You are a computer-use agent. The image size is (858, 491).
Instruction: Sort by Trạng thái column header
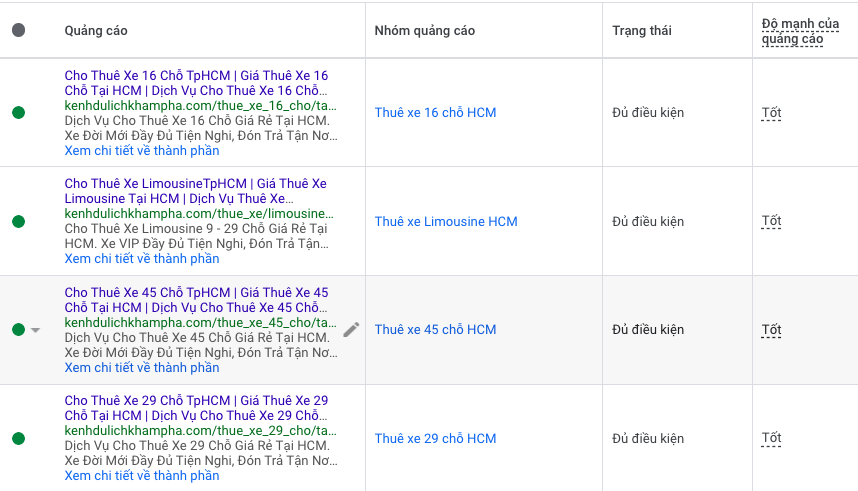click(x=642, y=31)
